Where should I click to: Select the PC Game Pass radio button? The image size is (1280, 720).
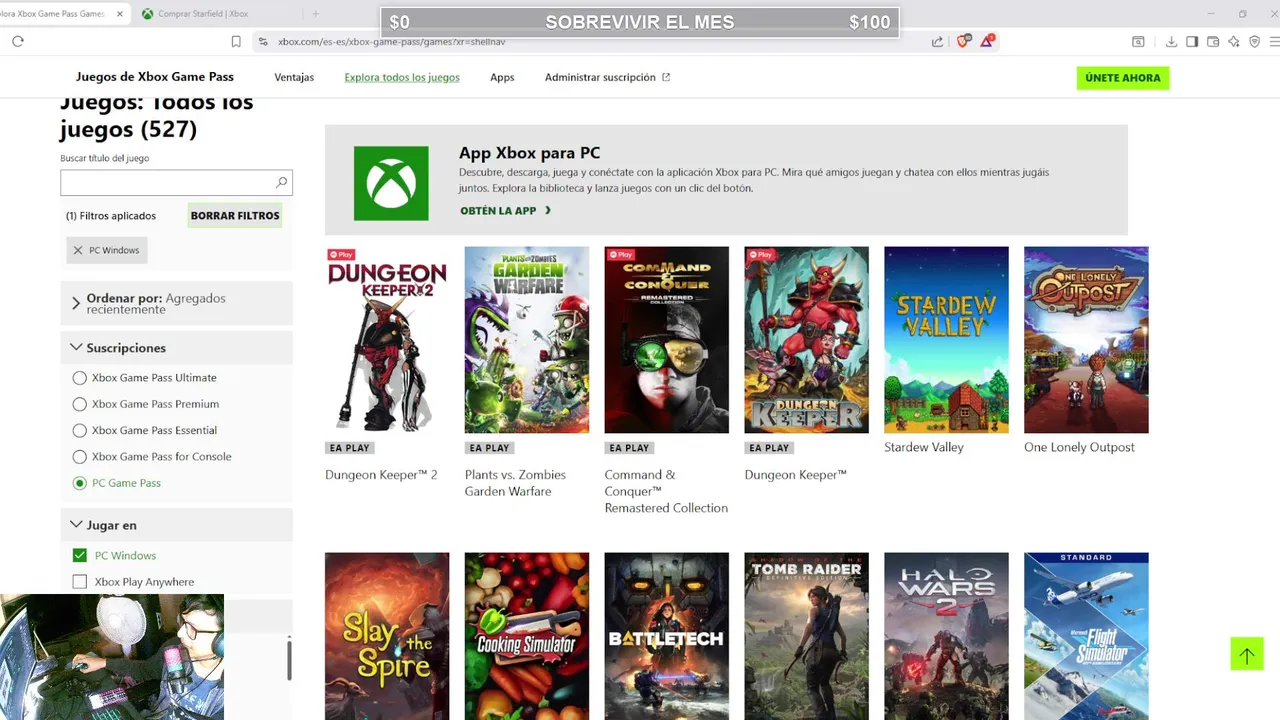point(80,483)
